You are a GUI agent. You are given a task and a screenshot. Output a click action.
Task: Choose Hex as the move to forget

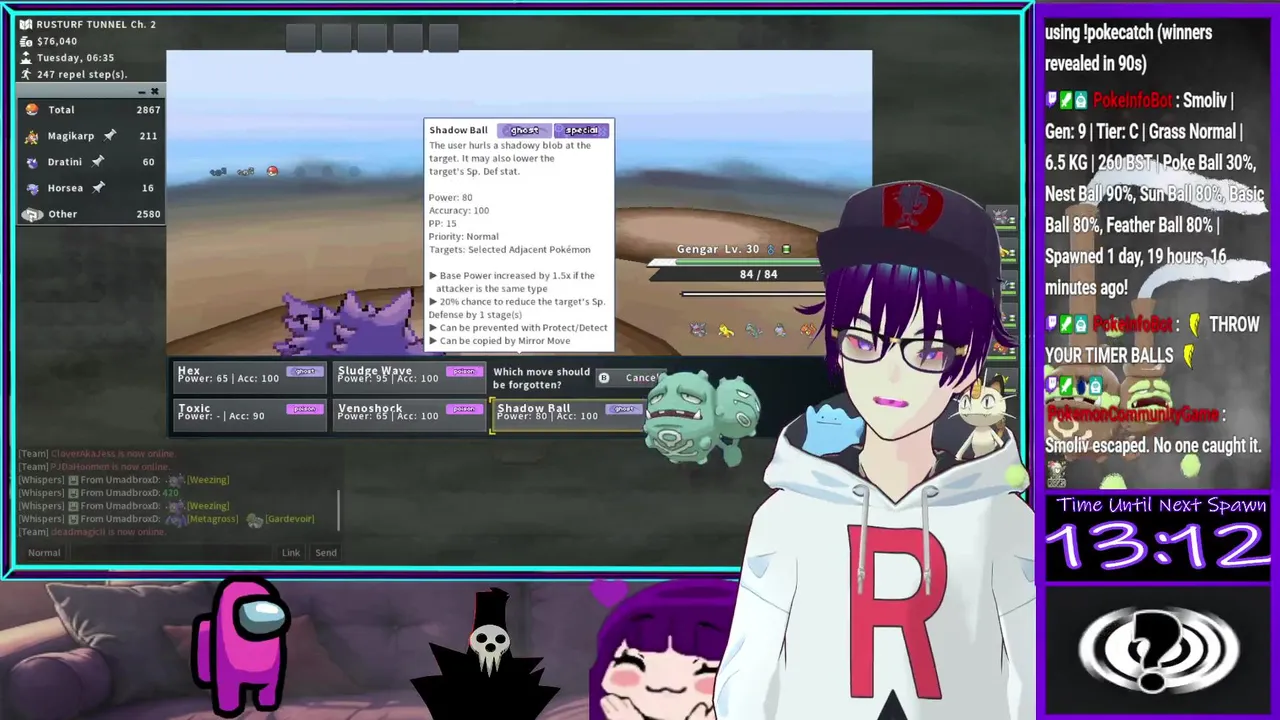(x=250, y=377)
